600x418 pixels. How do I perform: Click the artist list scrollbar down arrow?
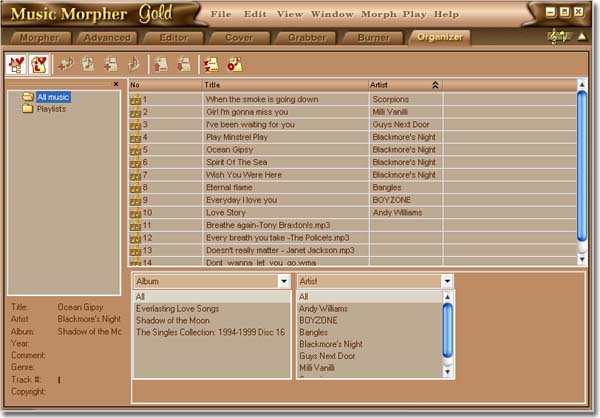pos(447,372)
